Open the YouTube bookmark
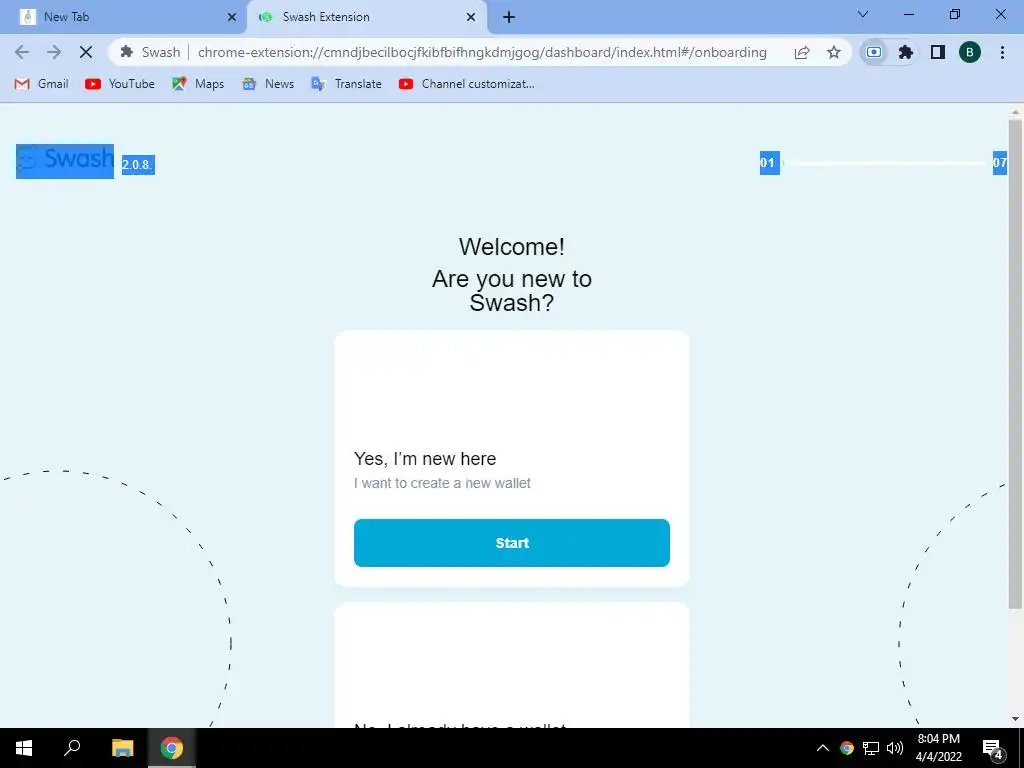The width and height of the screenshot is (1024, 768). [120, 84]
